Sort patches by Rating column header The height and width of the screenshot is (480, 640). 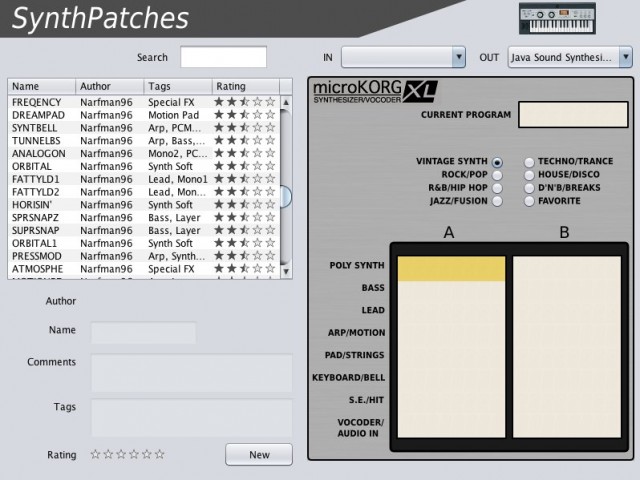(x=244, y=86)
